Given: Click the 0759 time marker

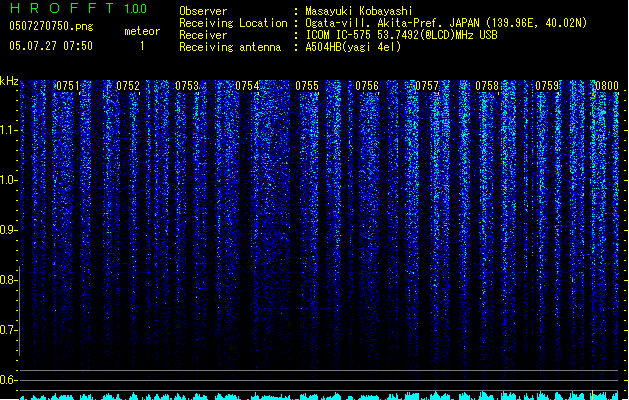Looking at the screenshot, I should 547,86.
